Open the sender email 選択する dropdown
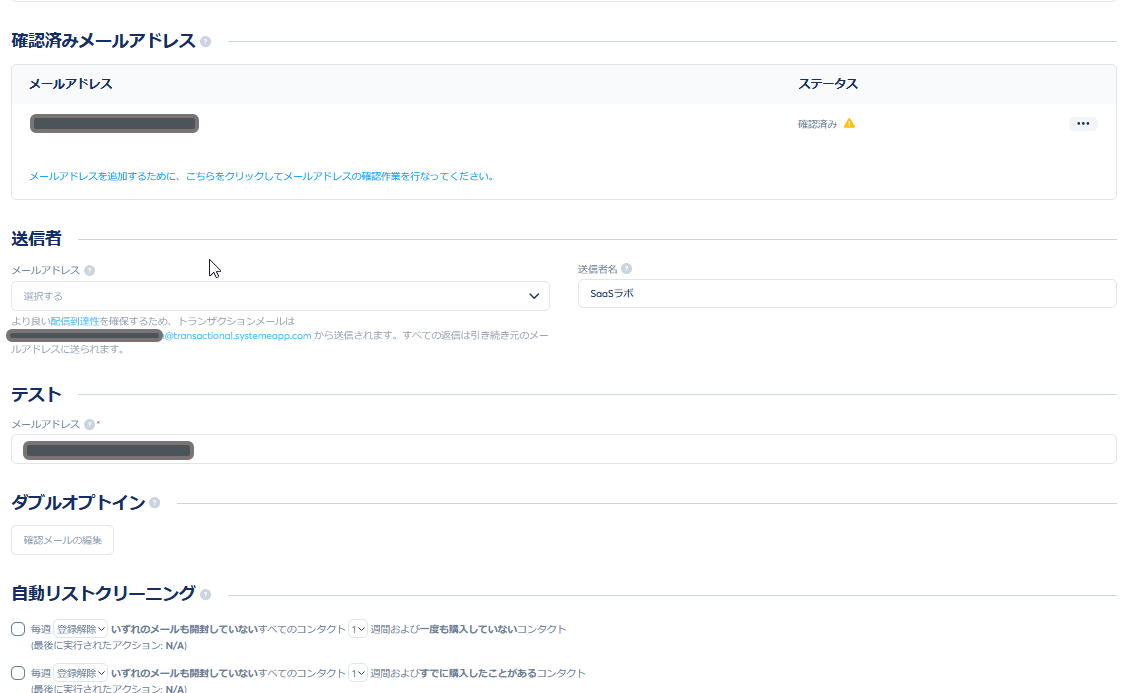Viewport: 1121px width, 693px height. tap(280, 296)
